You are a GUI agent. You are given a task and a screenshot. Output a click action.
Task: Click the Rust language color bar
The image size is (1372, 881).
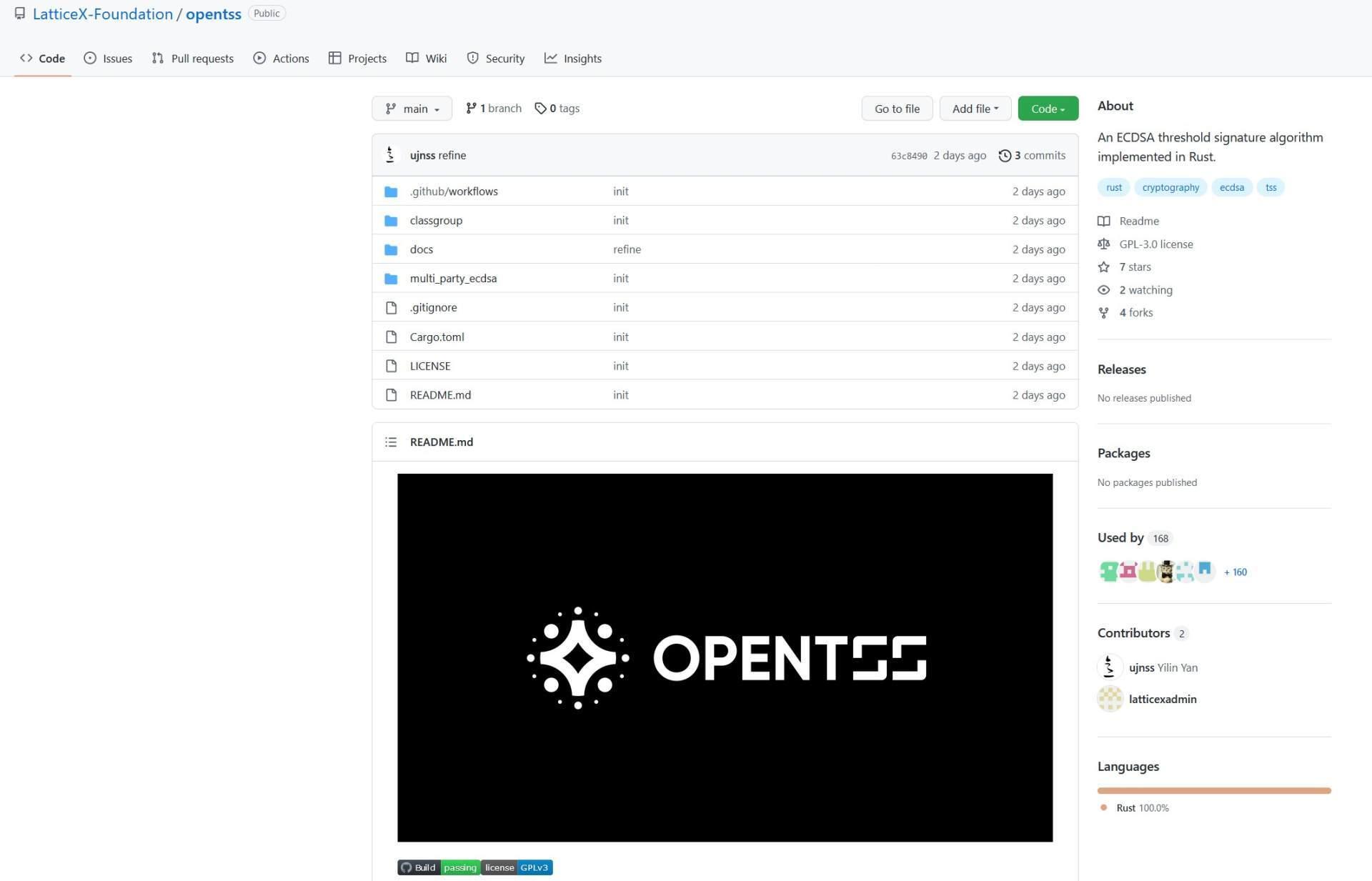[x=1213, y=790]
